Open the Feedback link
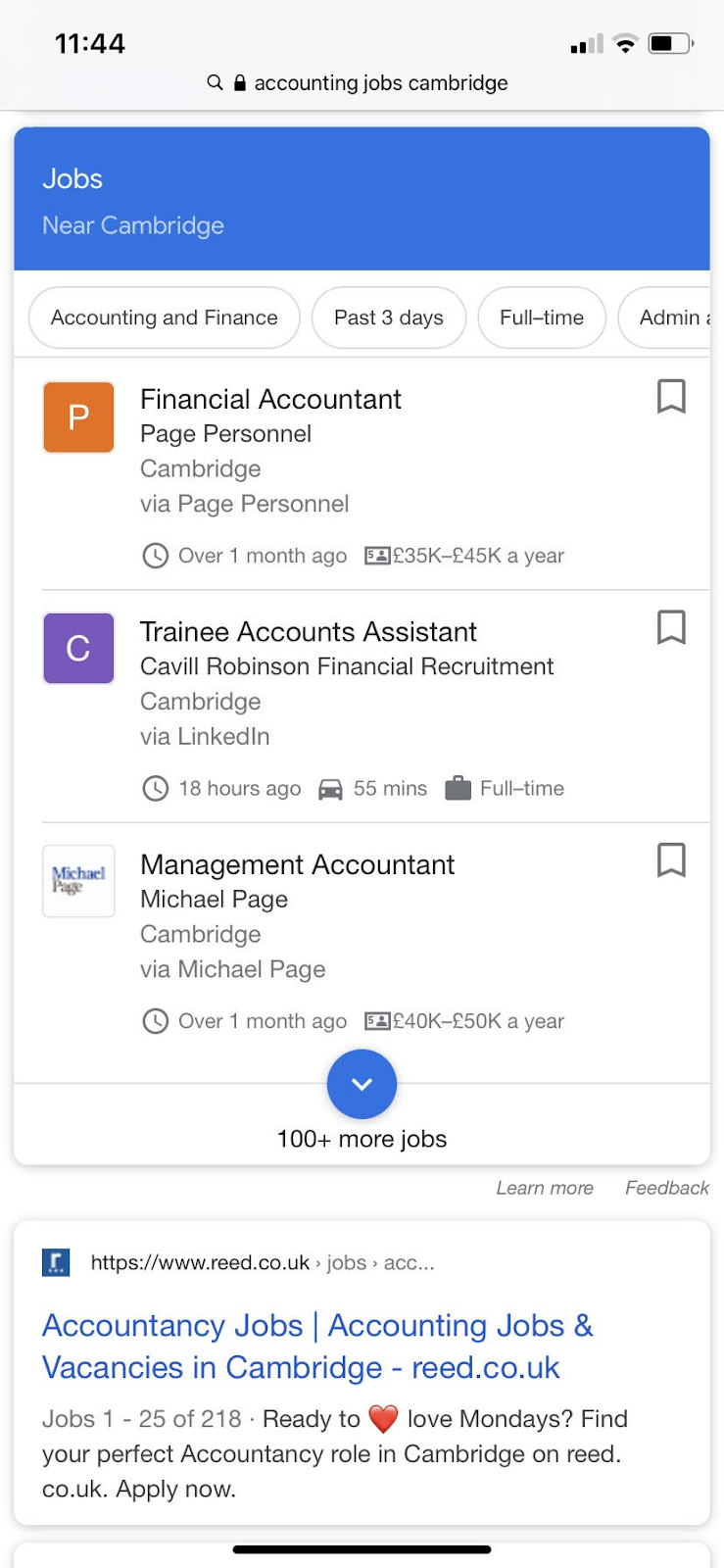Image resolution: width=724 pixels, height=1568 pixels. point(667,1188)
